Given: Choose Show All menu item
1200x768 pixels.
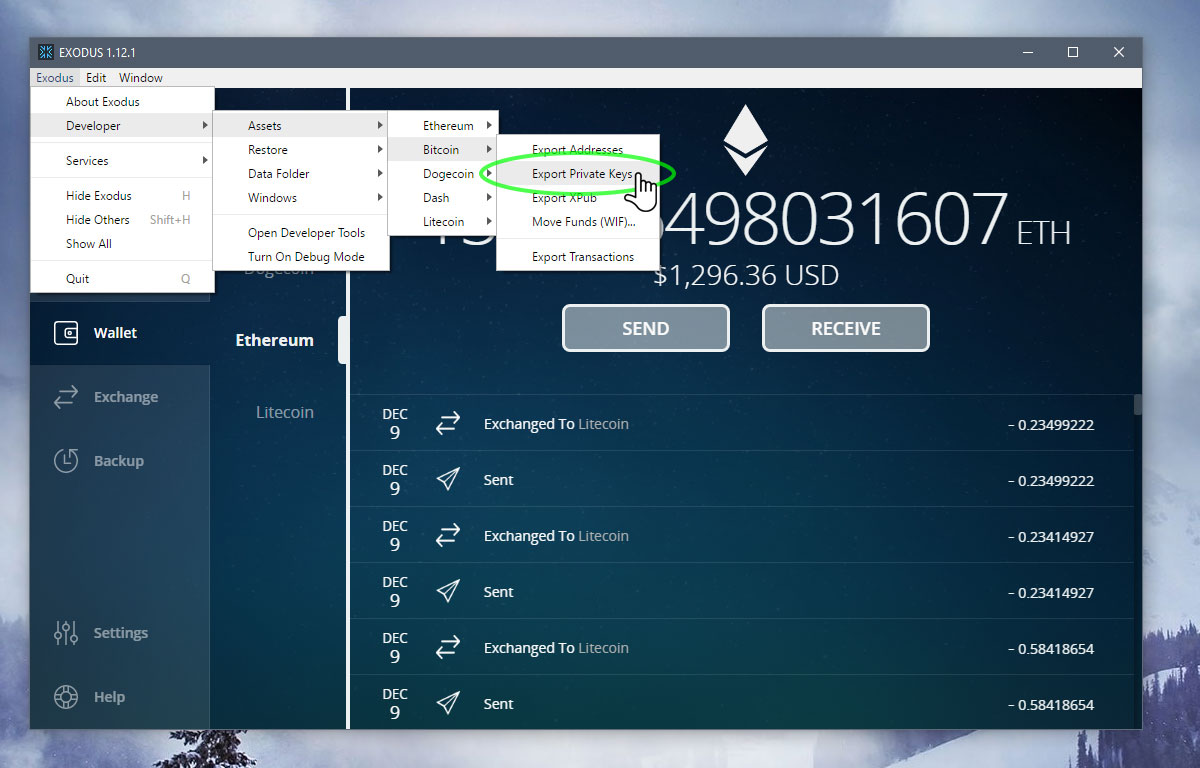Looking at the screenshot, I should [x=122, y=244].
